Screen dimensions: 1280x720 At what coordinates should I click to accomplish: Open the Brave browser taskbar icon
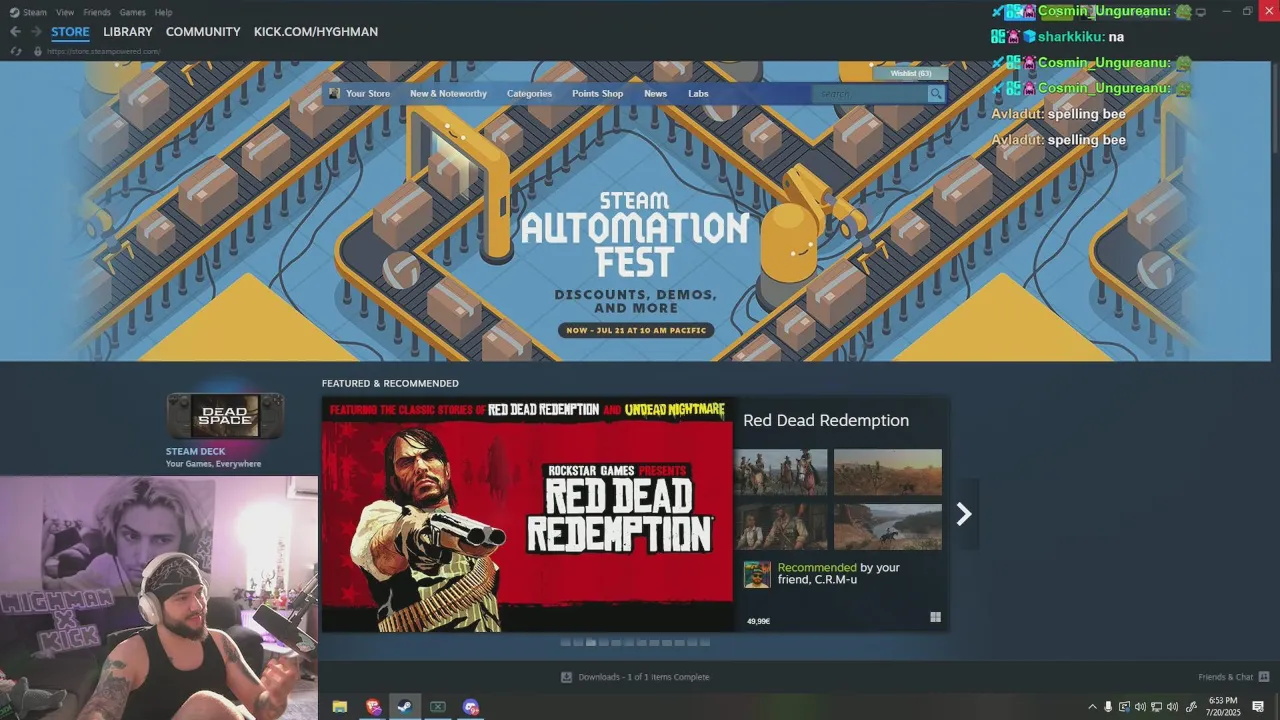[373, 707]
